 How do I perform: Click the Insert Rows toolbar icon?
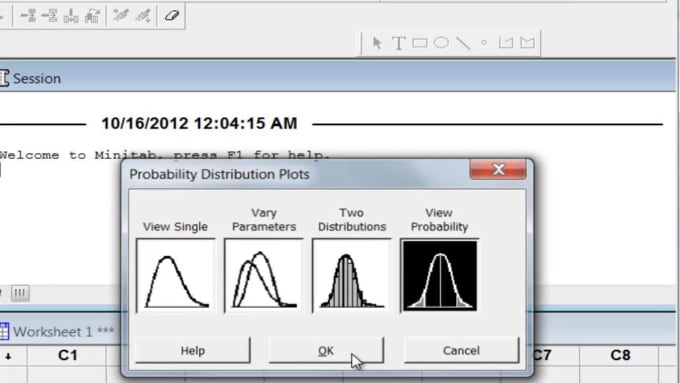(50, 16)
